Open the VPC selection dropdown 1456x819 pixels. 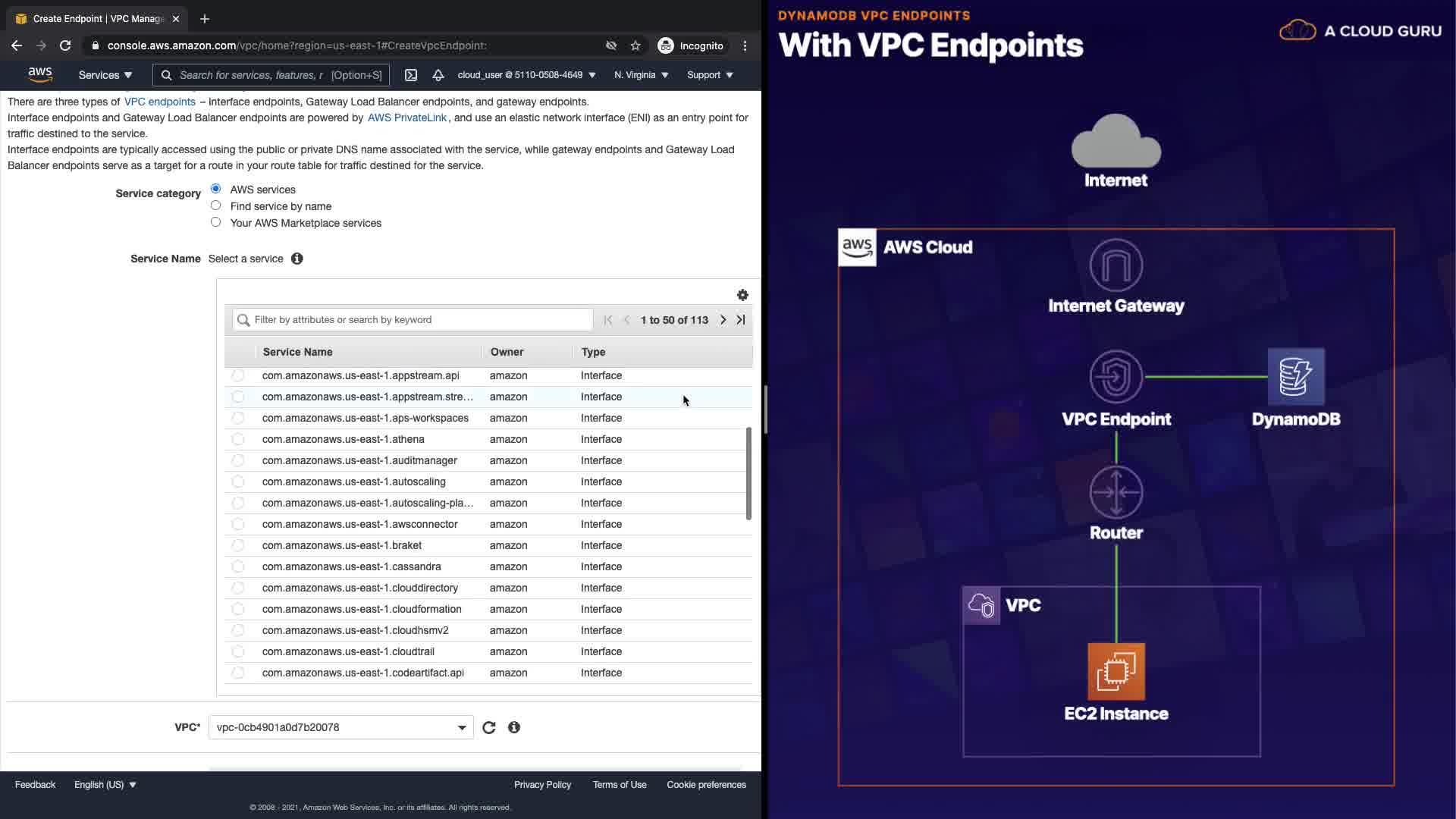tap(340, 727)
